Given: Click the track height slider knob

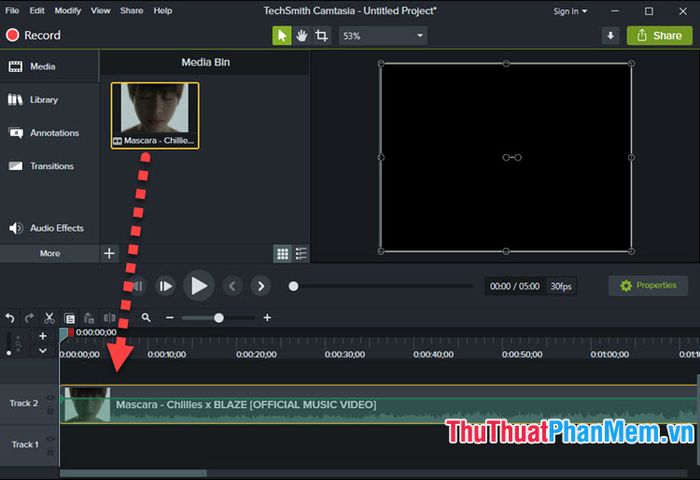Looking at the screenshot, I should click(9, 353).
